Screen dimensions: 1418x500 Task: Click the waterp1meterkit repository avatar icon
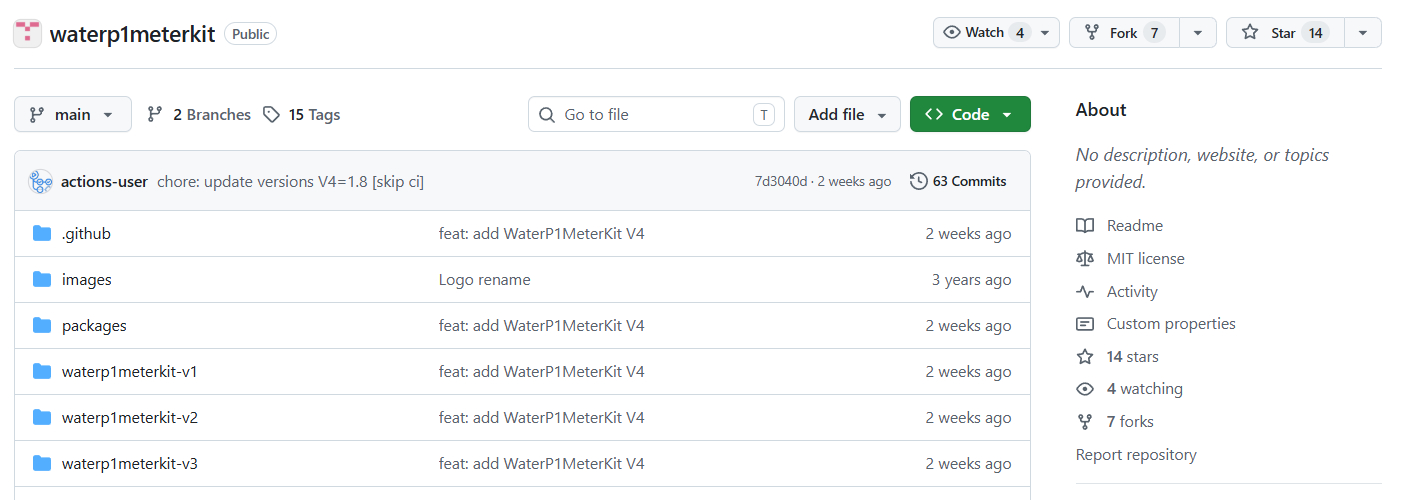[x=27, y=33]
